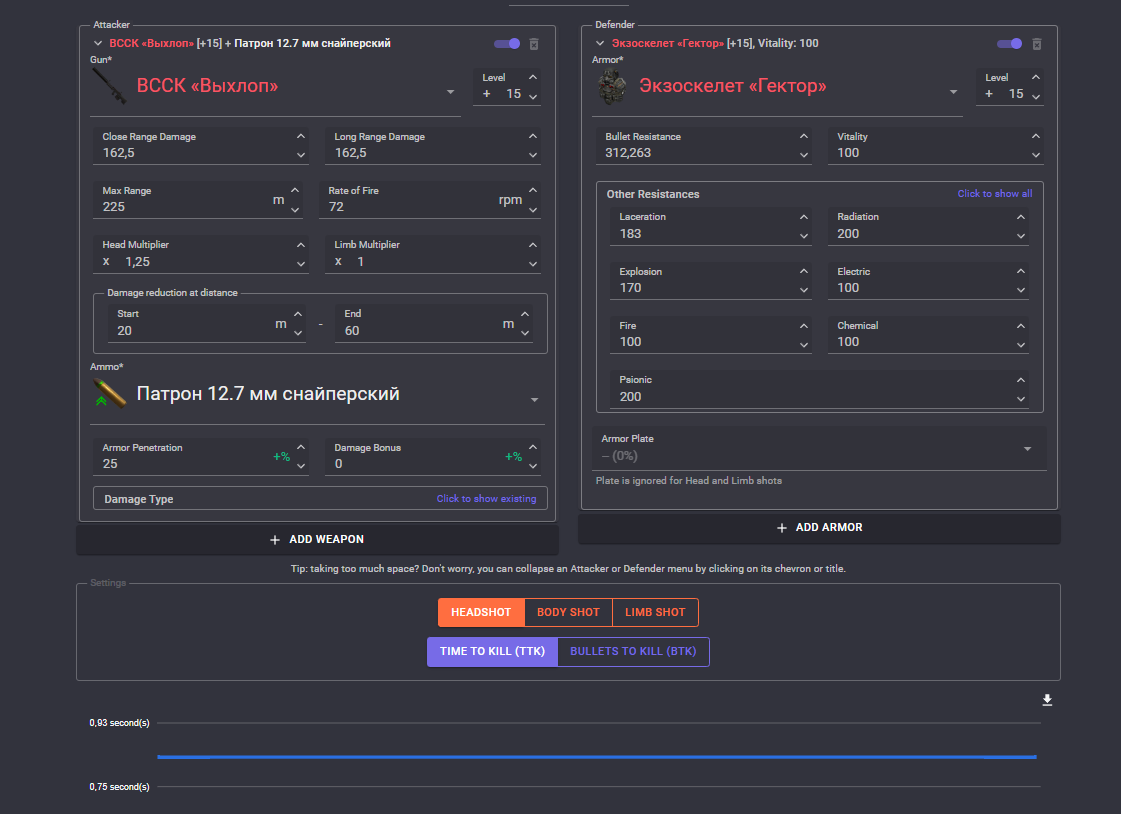Switch to BULLETS TO KILL (BTK) mode
This screenshot has width=1121, height=814.
pos(633,652)
